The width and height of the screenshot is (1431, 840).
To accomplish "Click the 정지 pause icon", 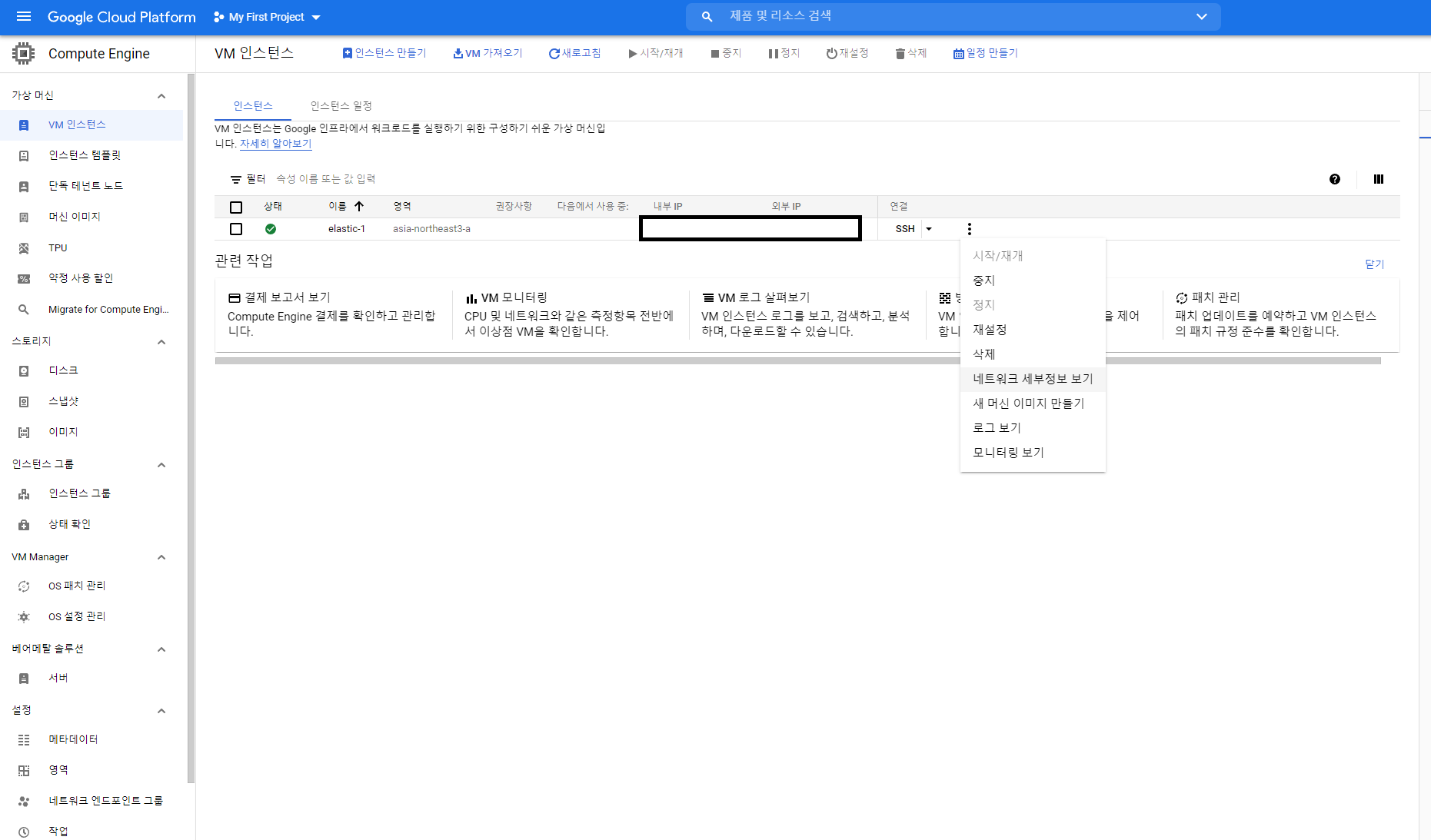I will pos(774,54).
